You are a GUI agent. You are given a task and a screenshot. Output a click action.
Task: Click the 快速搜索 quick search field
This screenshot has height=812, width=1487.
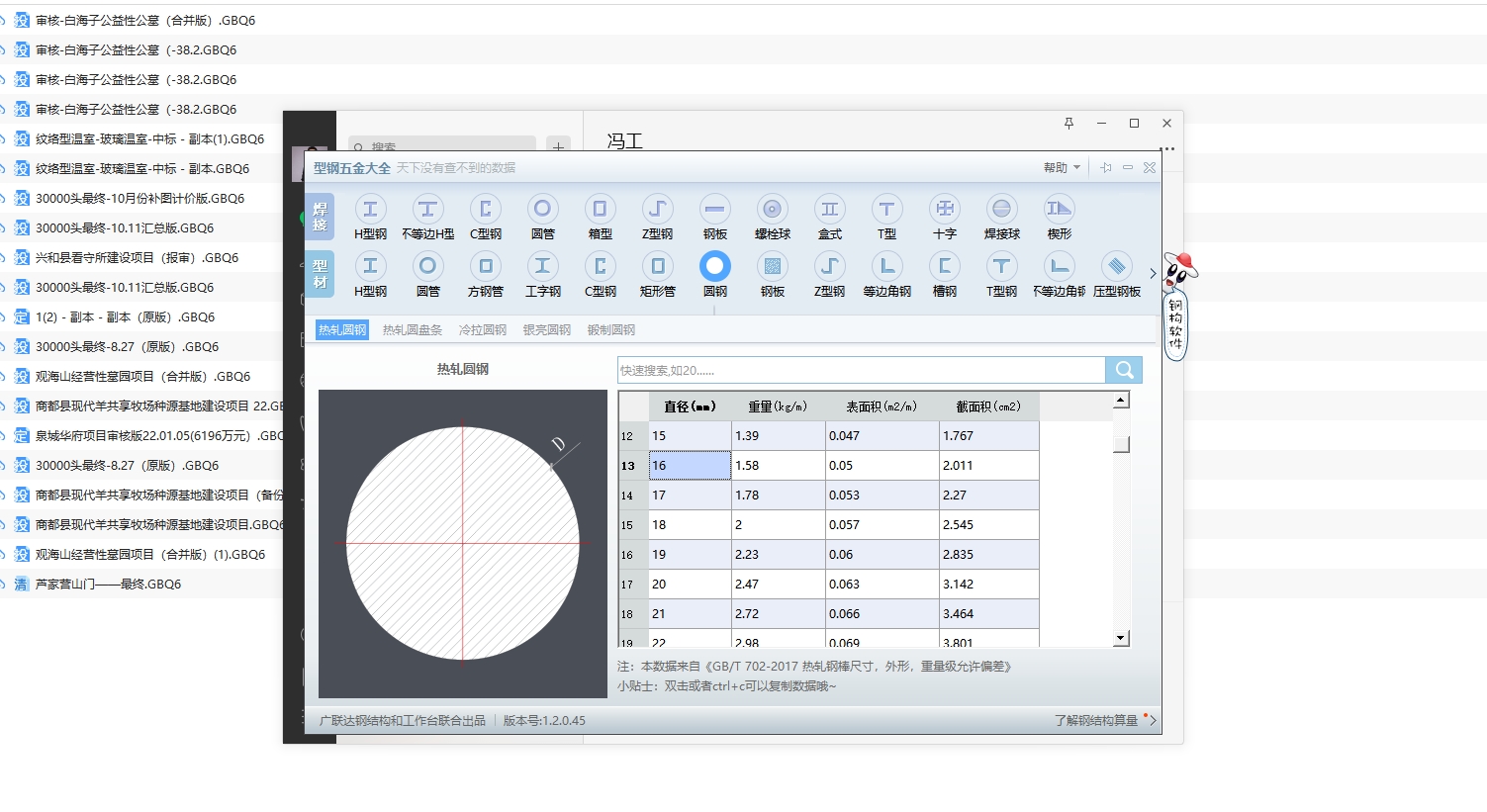(861, 370)
